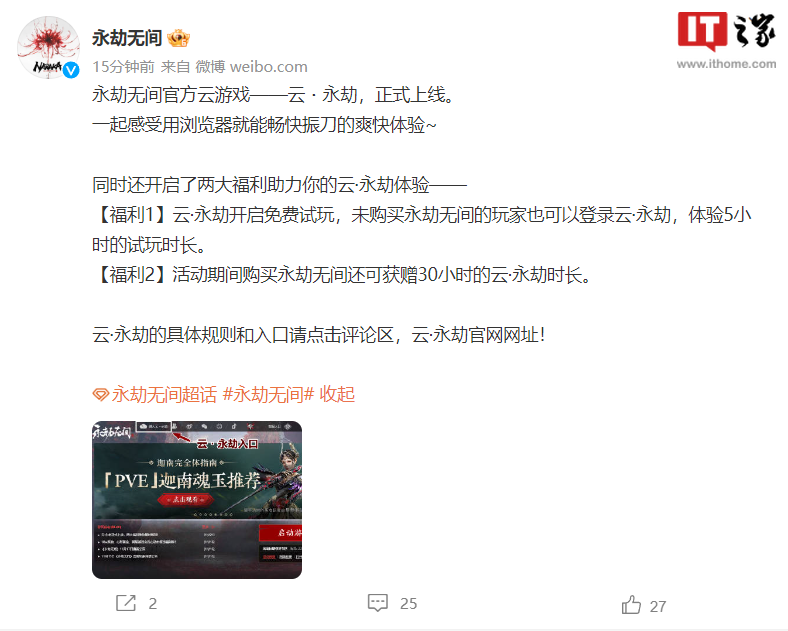
Task: Open the 15分钟前 timestamp link
Action: coord(123,67)
